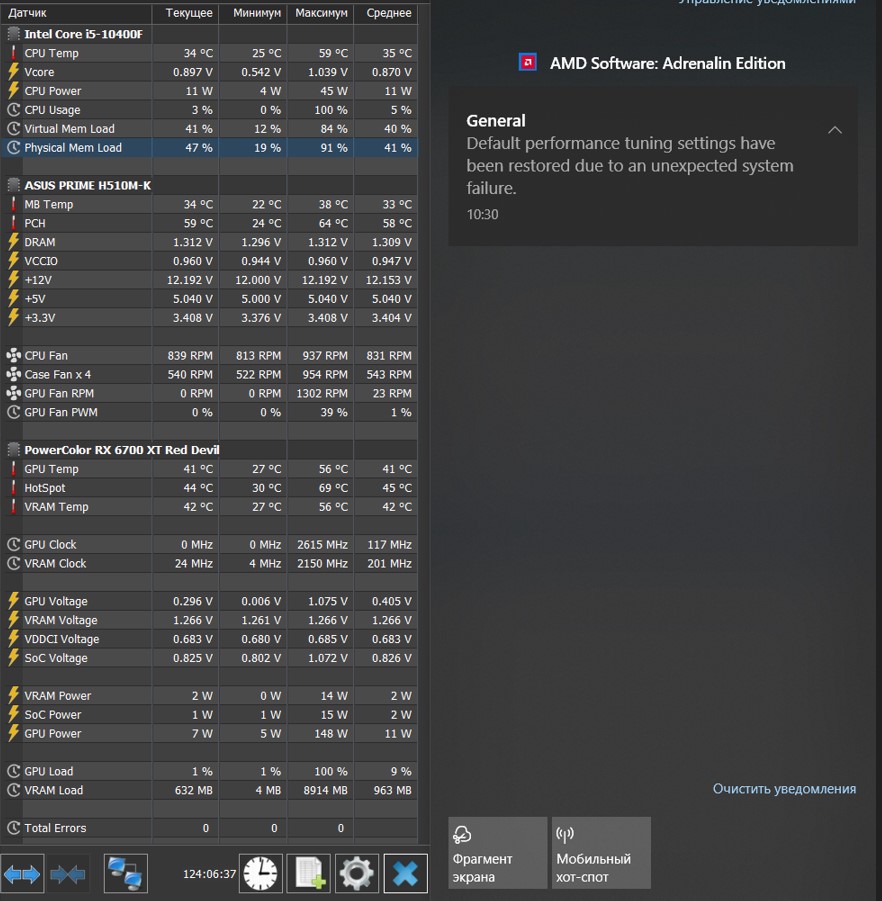Select the GPU Fan PWM sensor label

(61, 412)
